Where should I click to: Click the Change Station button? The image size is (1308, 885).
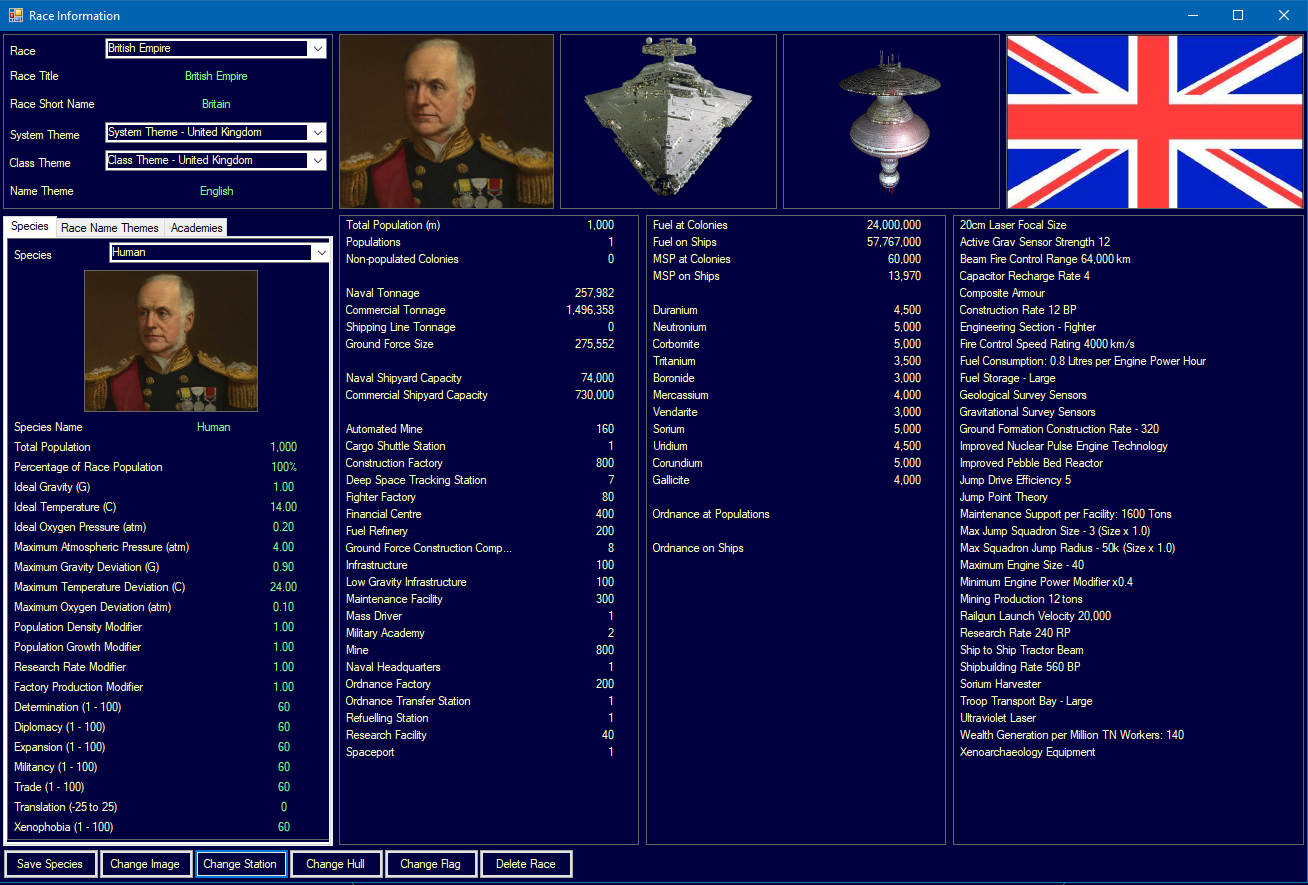pyautogui.click(x=240, y=864)
